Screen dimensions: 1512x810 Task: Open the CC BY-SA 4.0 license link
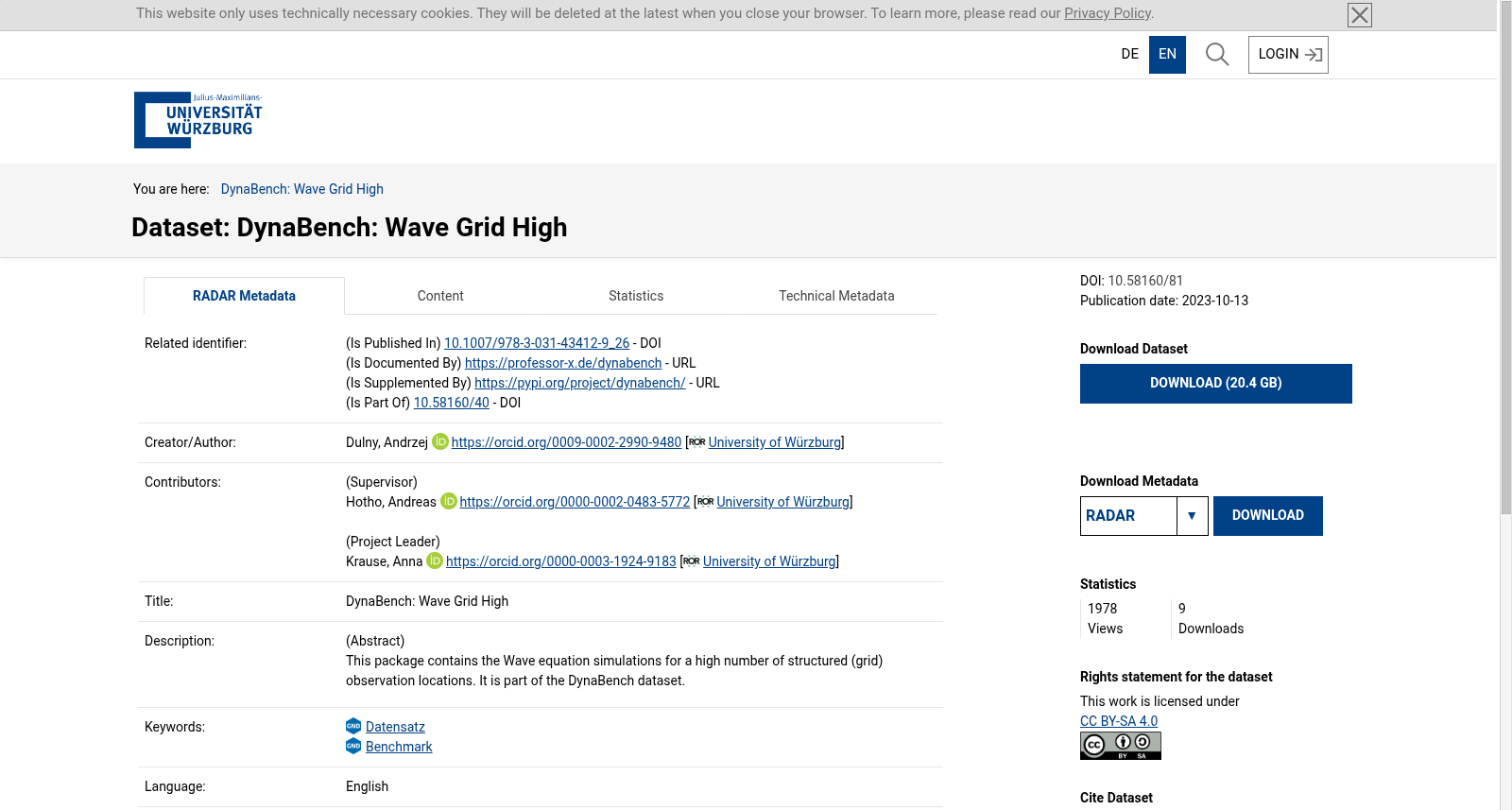pos(1119,721)
